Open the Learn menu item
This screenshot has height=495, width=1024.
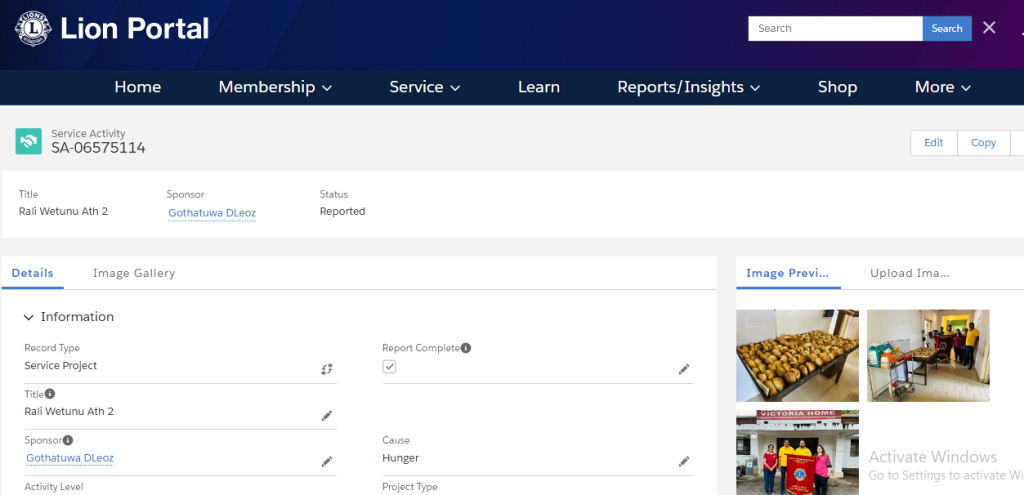tap(539, 87)
